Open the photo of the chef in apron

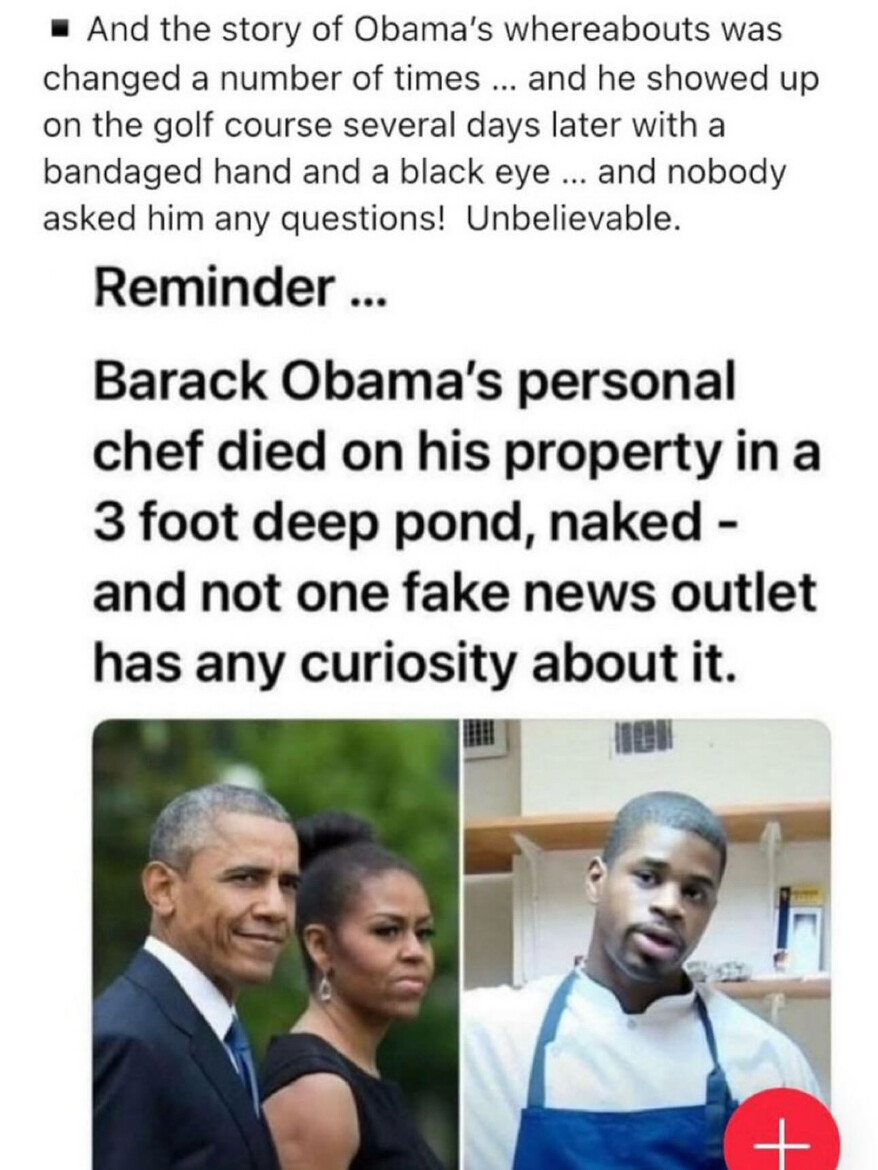(x=646, y=945)
